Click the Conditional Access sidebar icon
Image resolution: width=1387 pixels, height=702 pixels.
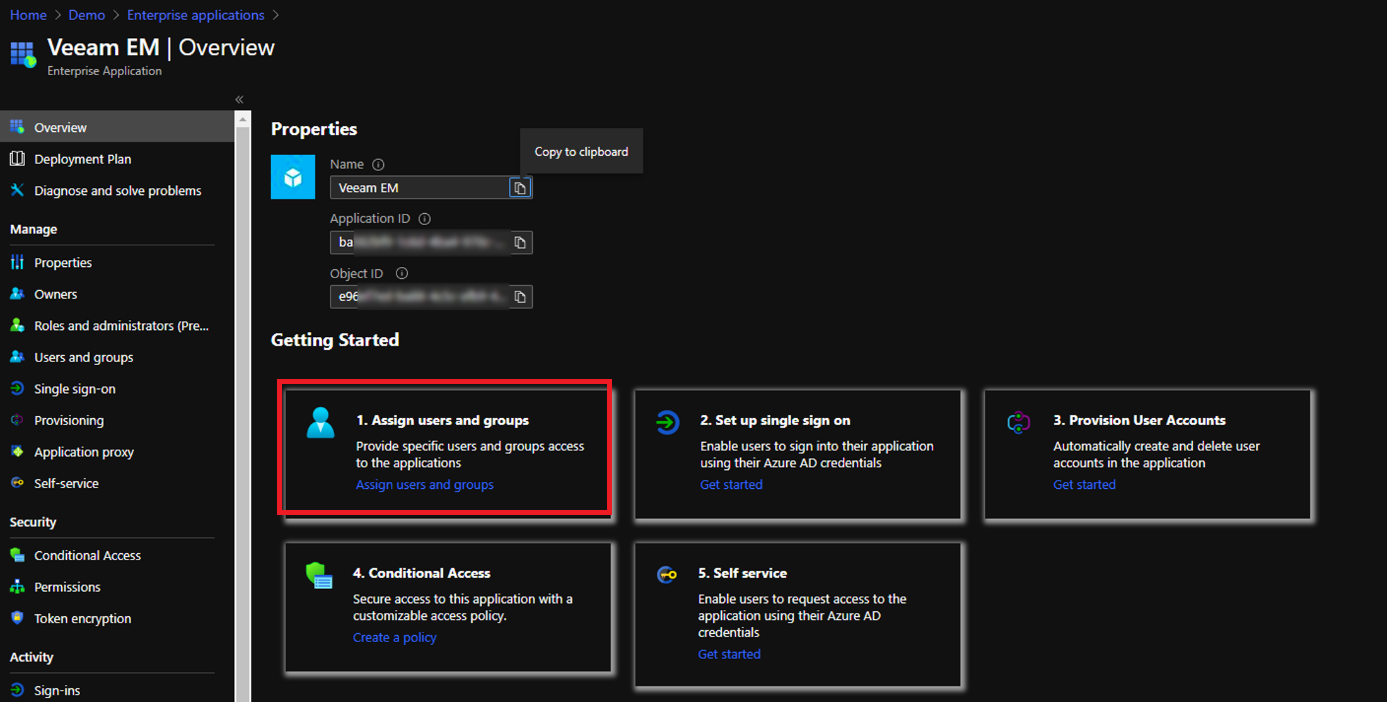(x=17, y=555)
